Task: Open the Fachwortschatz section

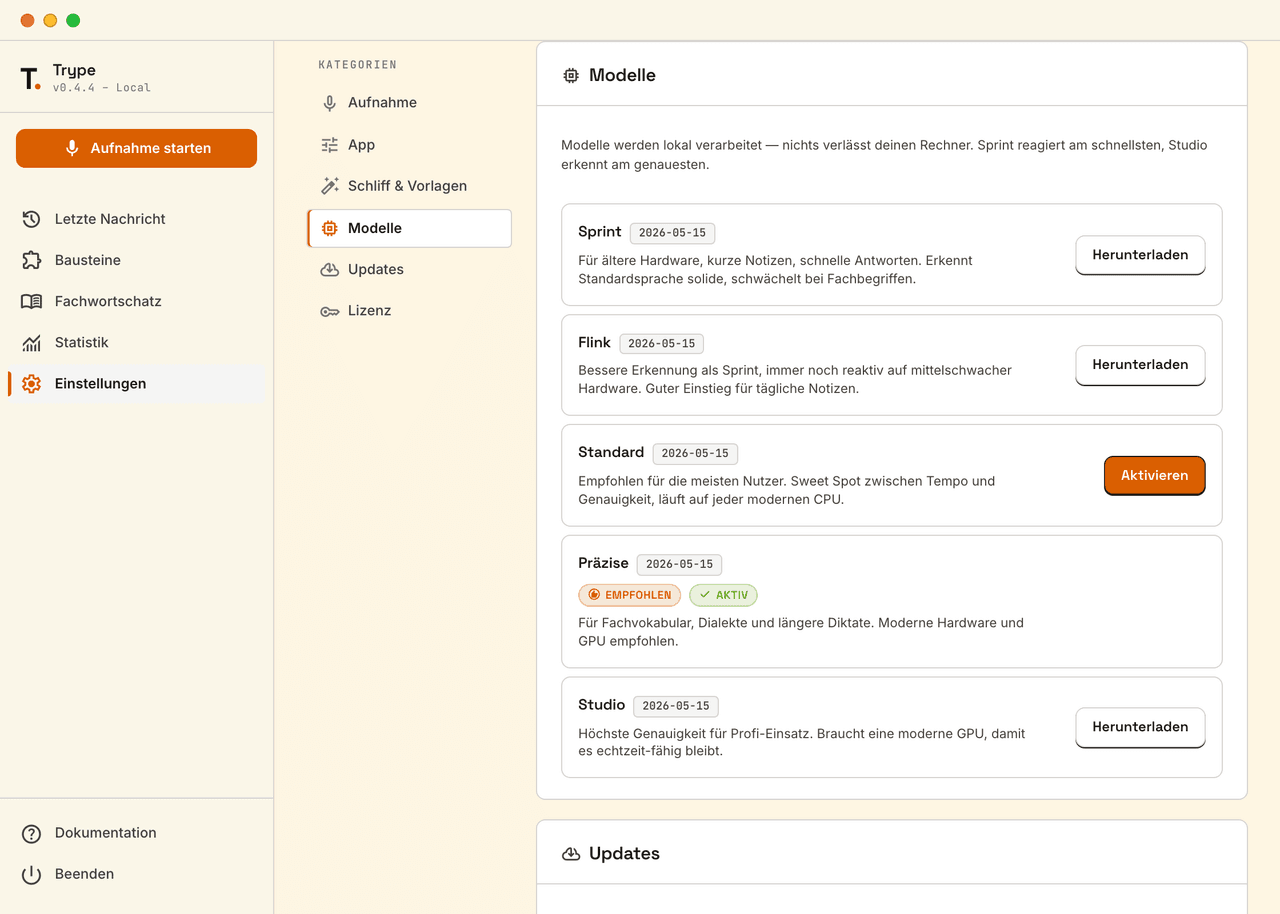Action: (137, 301)
